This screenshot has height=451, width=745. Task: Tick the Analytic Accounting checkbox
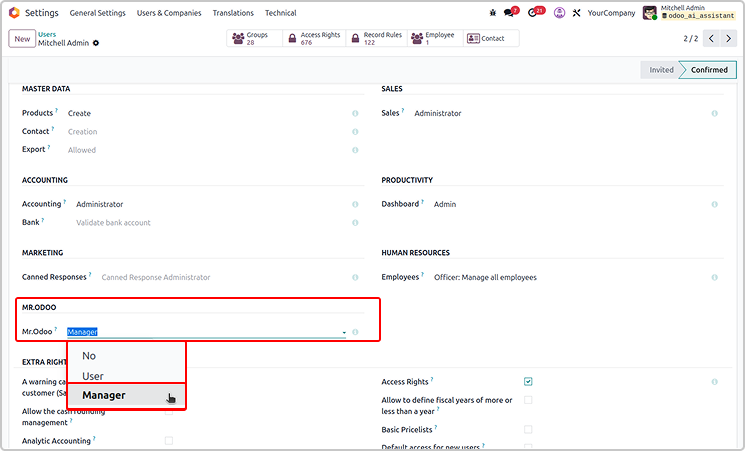click(x=169, y=440)
